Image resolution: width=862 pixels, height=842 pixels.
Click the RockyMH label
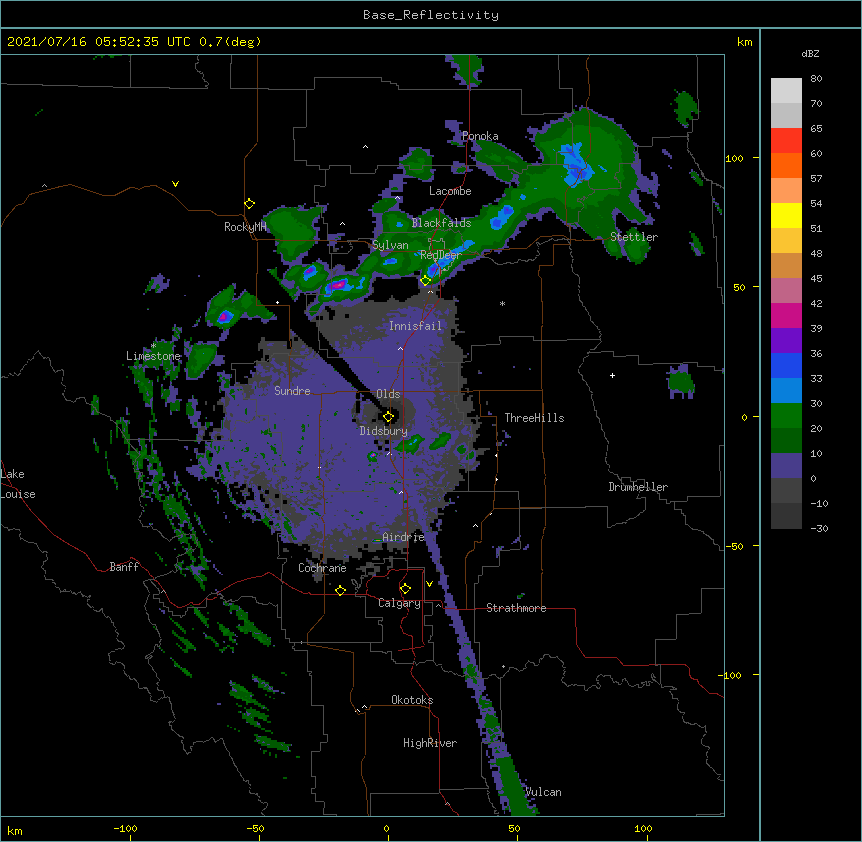[x=245, y=227]
